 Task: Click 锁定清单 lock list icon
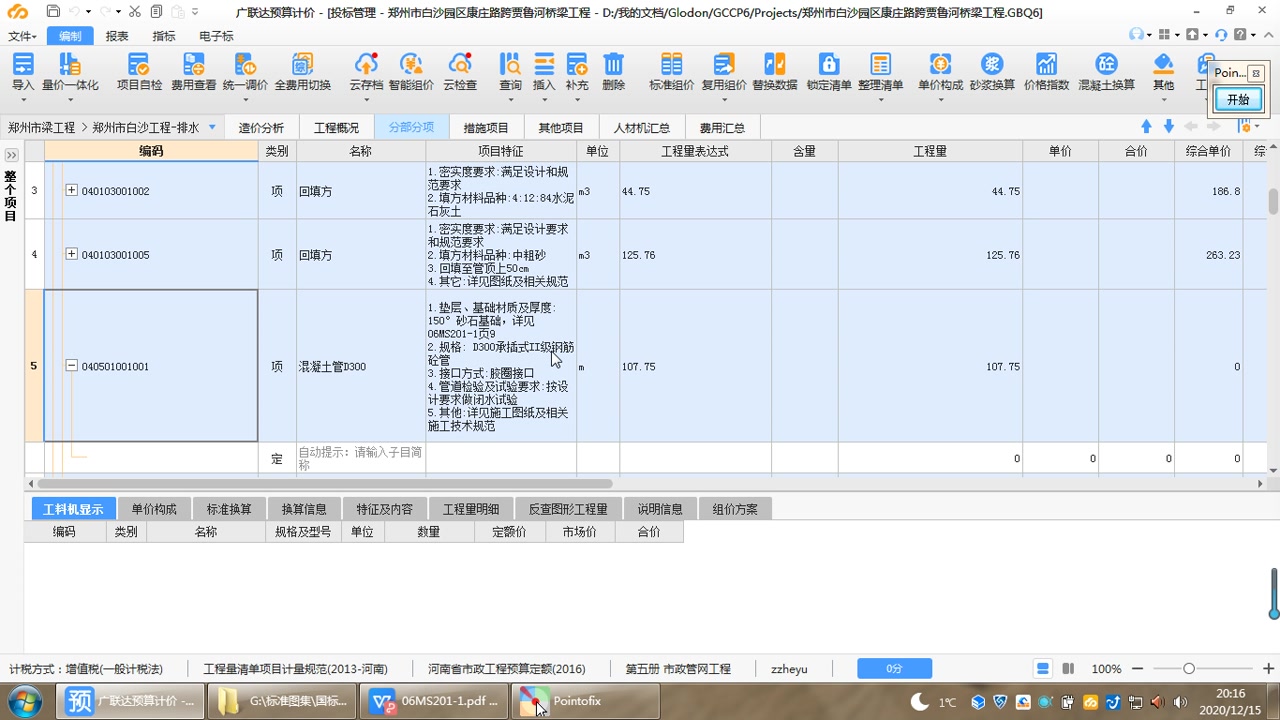[829, 65]
